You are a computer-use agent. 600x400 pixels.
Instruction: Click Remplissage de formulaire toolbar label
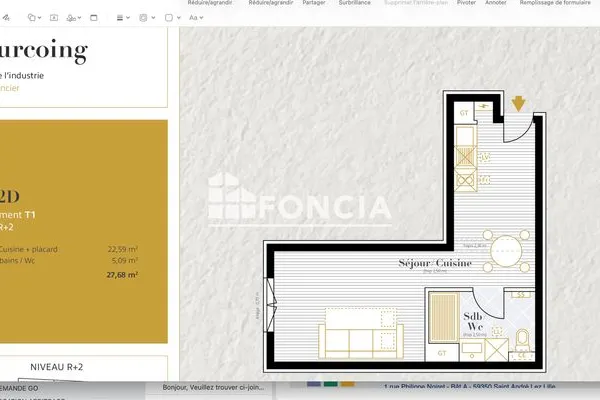pos(555,3)
